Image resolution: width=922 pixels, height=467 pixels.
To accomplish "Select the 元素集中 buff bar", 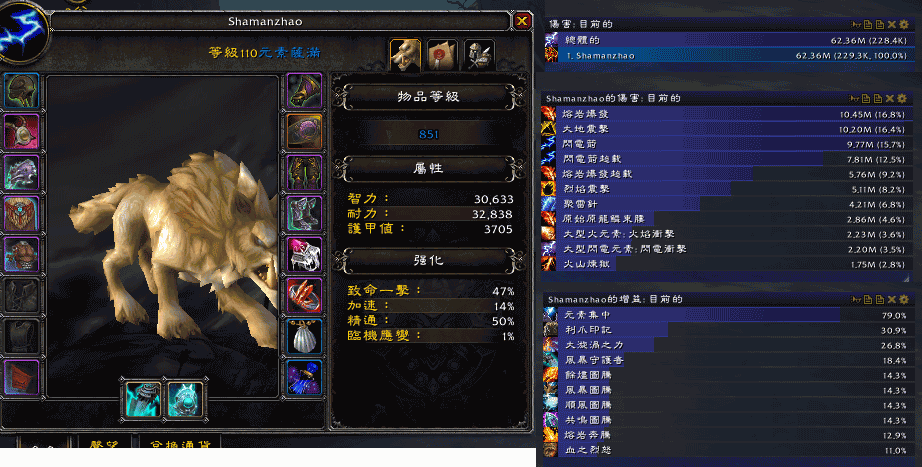I will [726, 315].
